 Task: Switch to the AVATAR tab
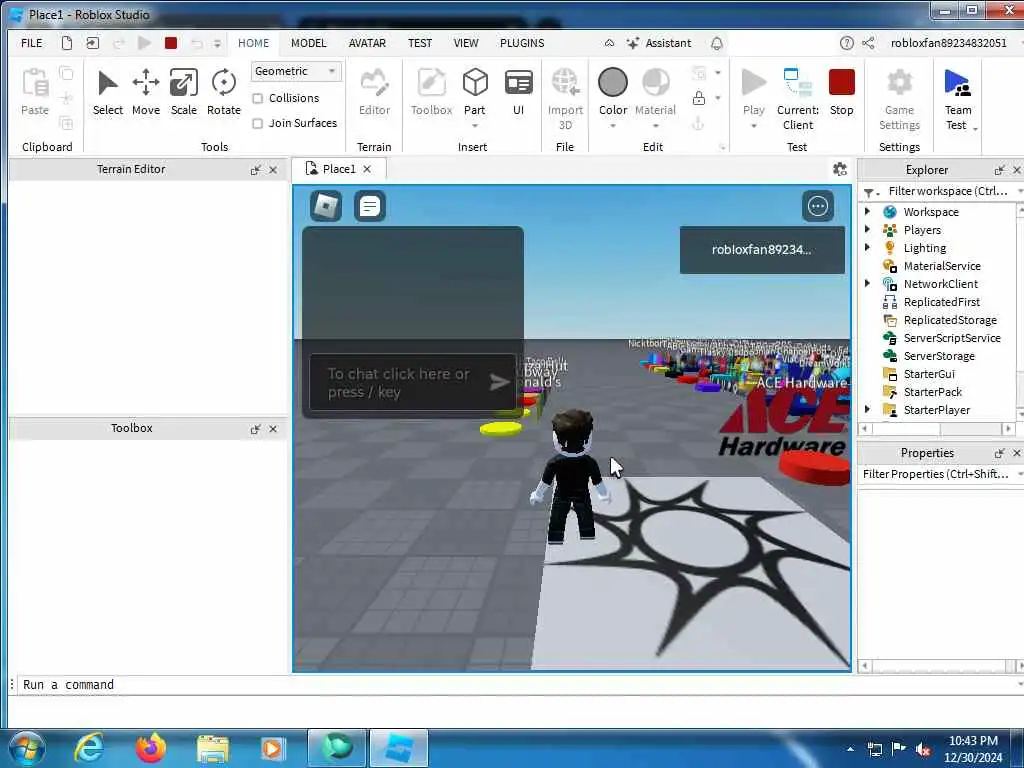click(x=367, y=43)
